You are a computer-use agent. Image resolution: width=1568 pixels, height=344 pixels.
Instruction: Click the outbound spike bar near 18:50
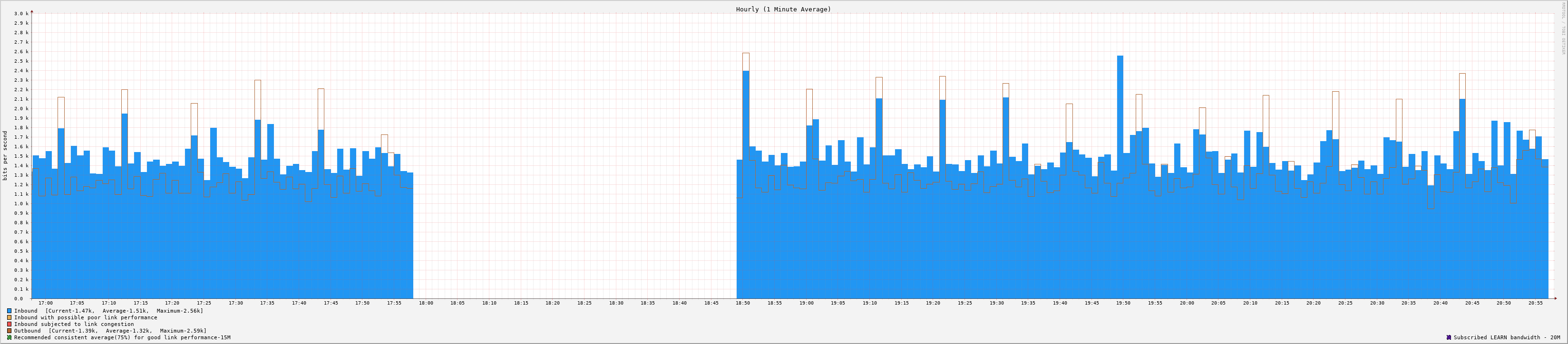click(x=746, y=61)
